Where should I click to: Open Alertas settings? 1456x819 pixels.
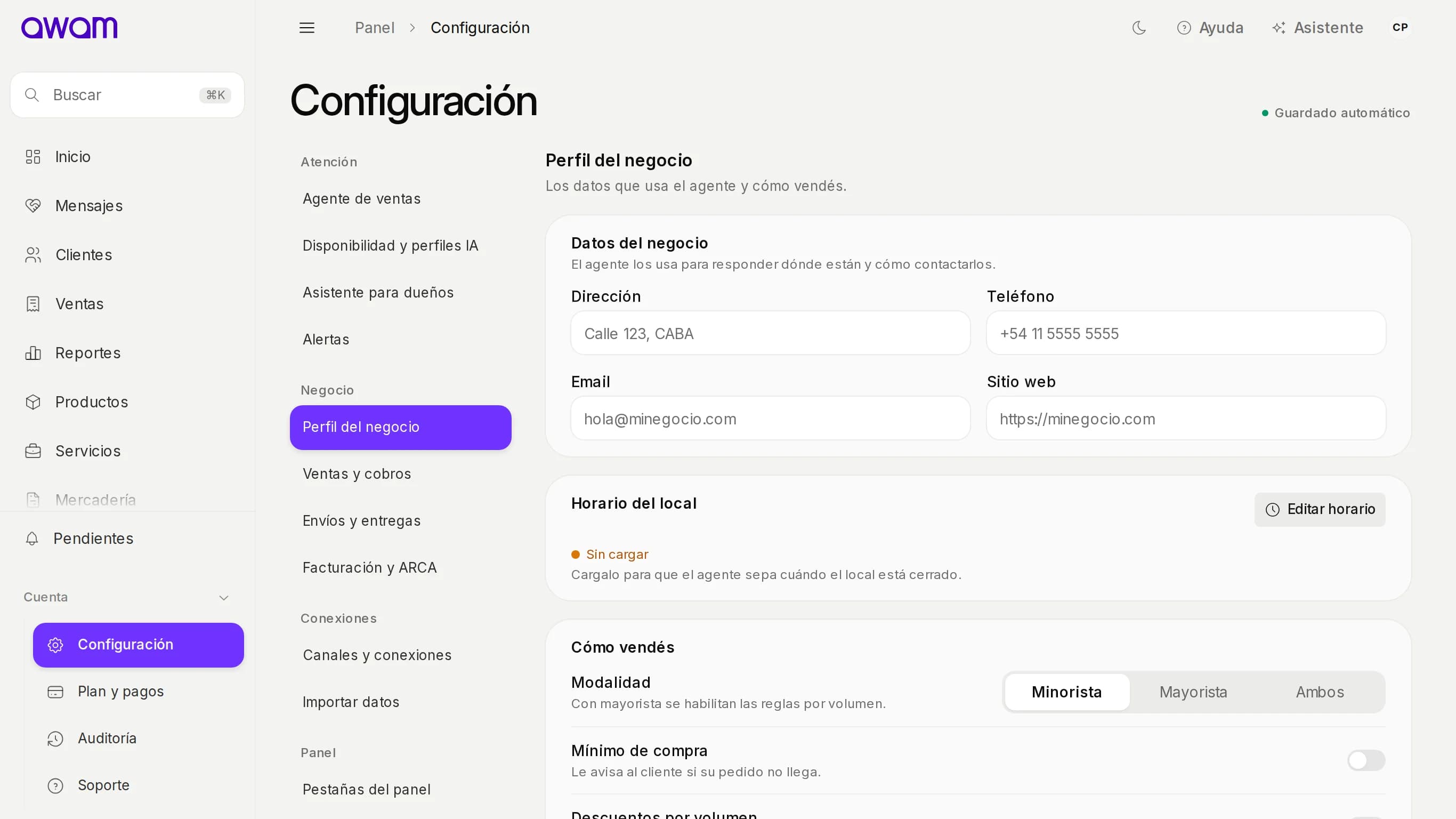coord(400,340)
